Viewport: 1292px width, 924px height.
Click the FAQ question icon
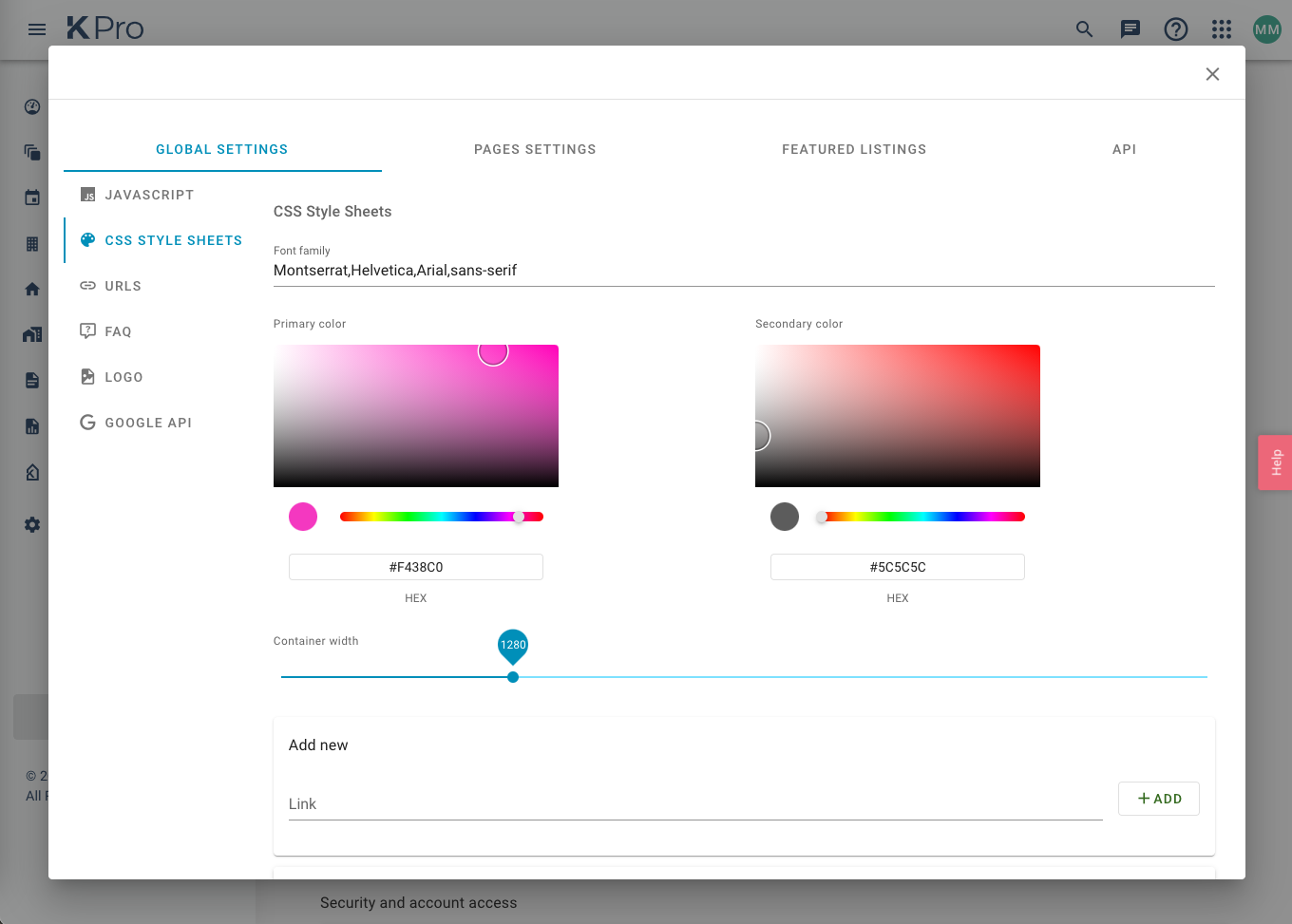[x=88, y=331]
